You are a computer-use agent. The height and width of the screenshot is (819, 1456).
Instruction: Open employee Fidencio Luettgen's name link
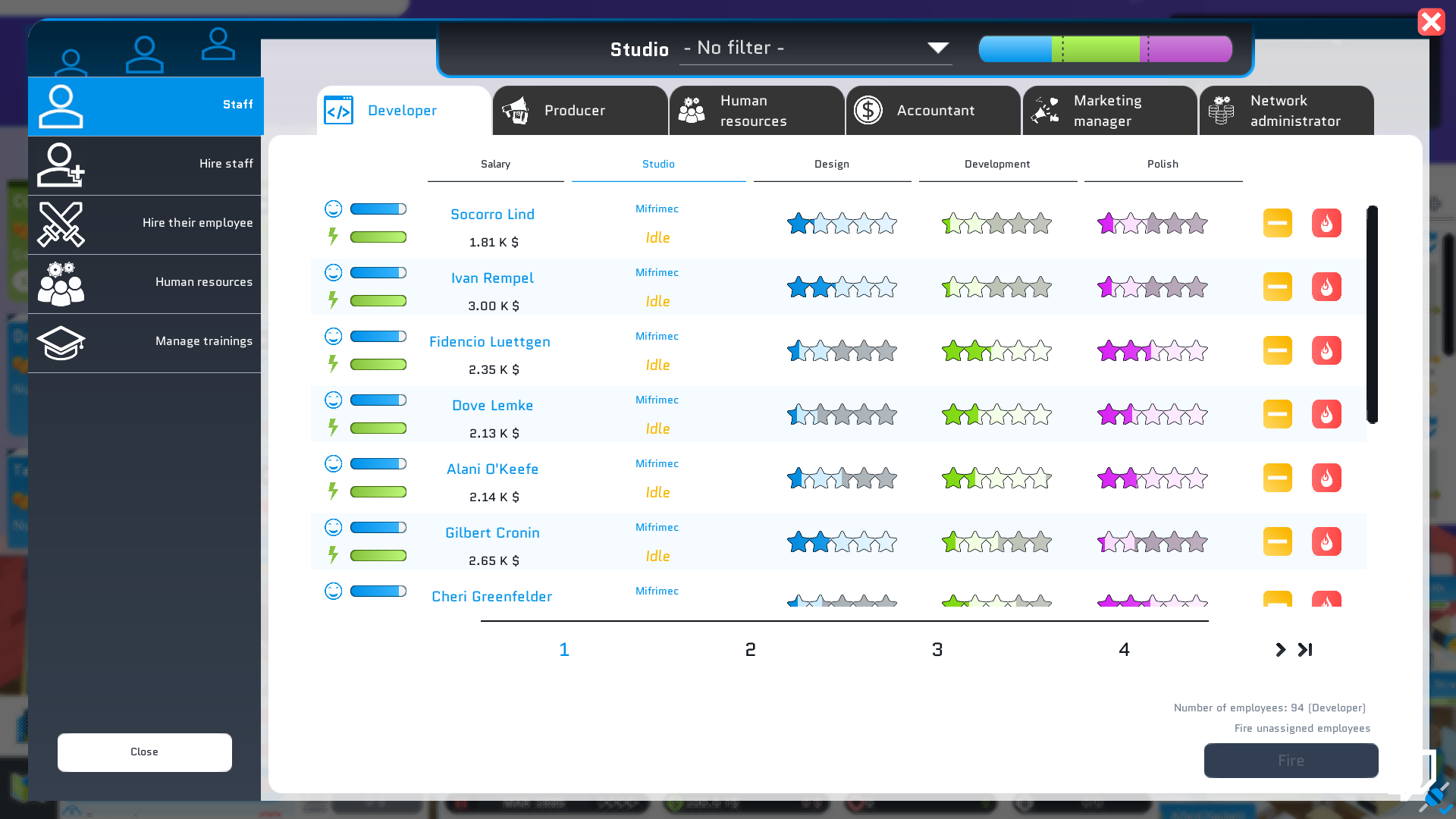(x=490, y=342)
